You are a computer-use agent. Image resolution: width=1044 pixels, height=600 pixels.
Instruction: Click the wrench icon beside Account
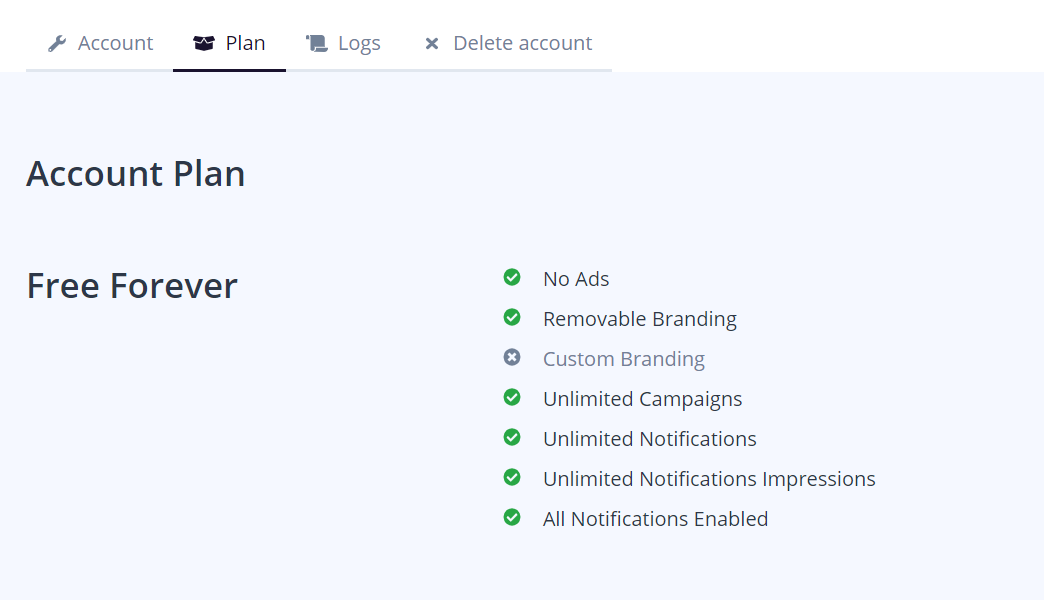tap(57, 43)
